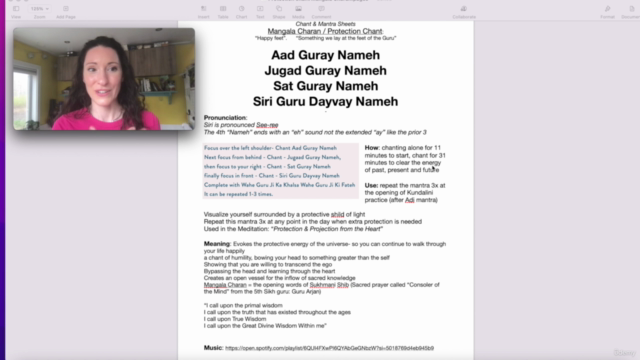
Task: Click the presenter webcam video thumbnail
Action: 104,79
